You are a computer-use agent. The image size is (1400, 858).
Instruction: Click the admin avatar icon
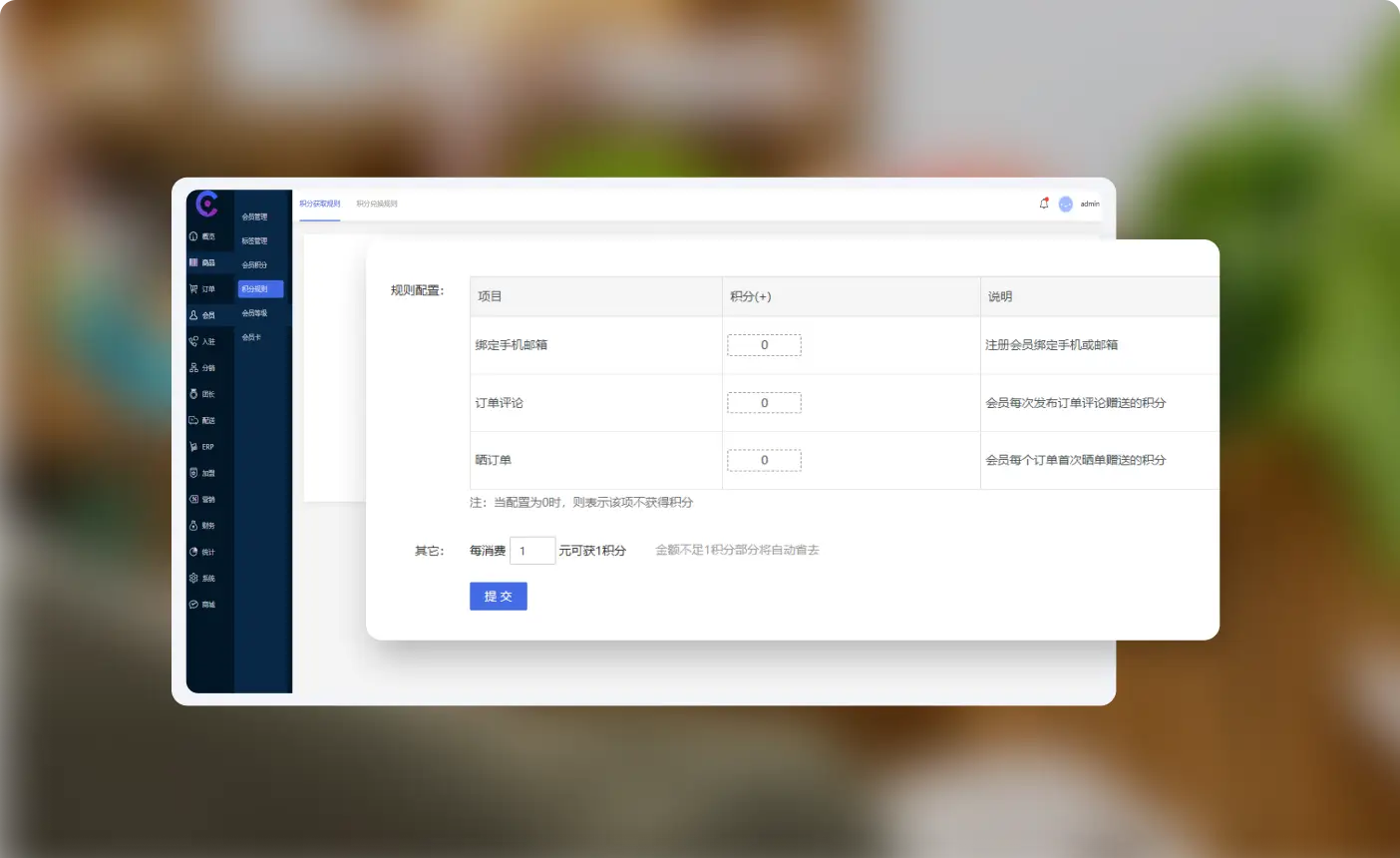point(1065,204)
